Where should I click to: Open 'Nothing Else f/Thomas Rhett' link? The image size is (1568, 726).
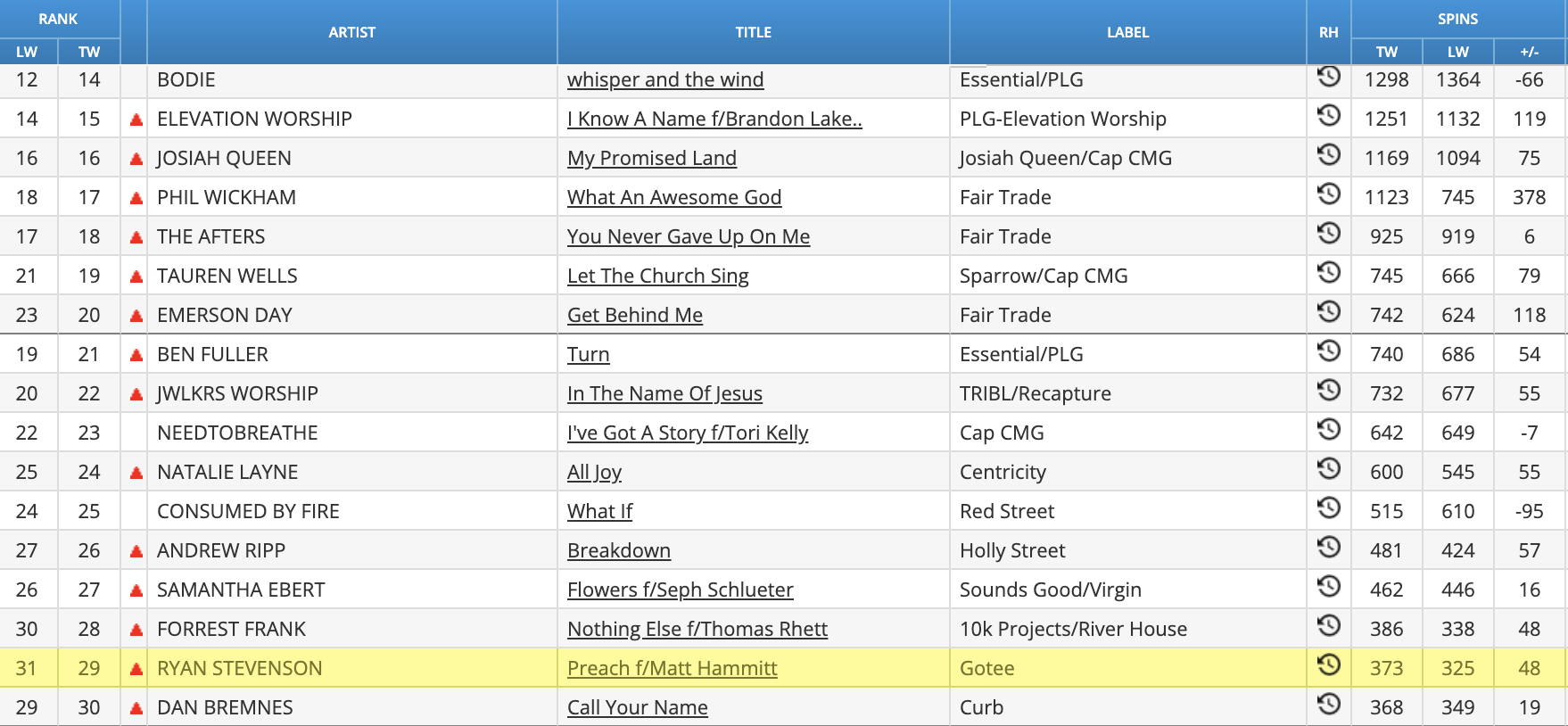point(697,629)
